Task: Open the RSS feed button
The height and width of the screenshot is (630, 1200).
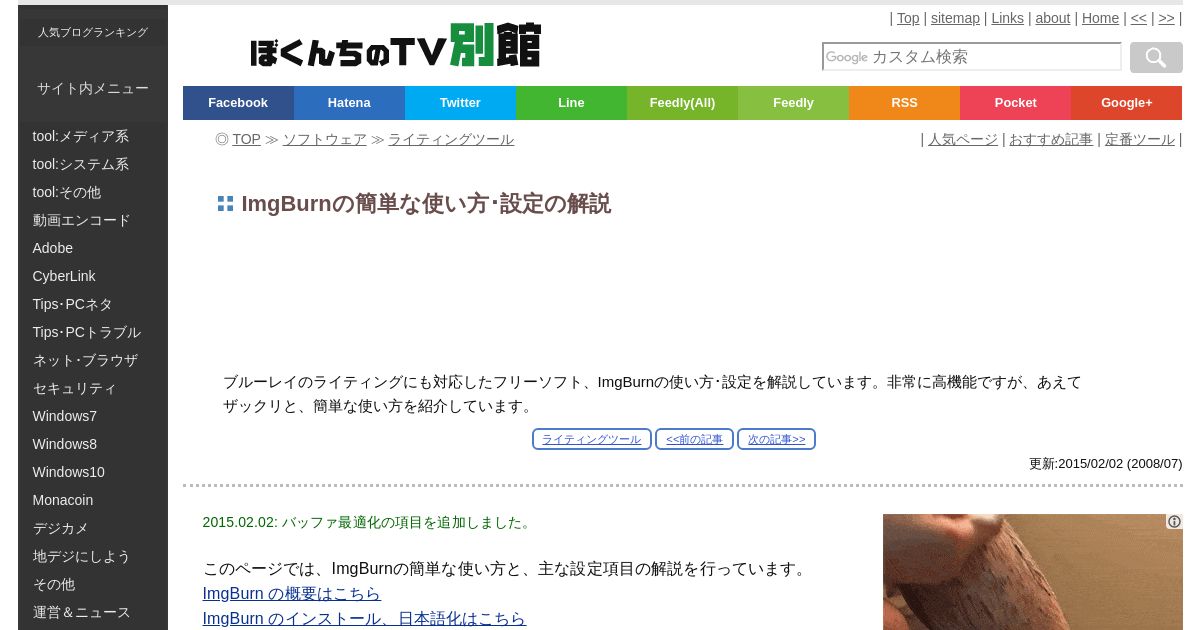Action: coord(904,103)
